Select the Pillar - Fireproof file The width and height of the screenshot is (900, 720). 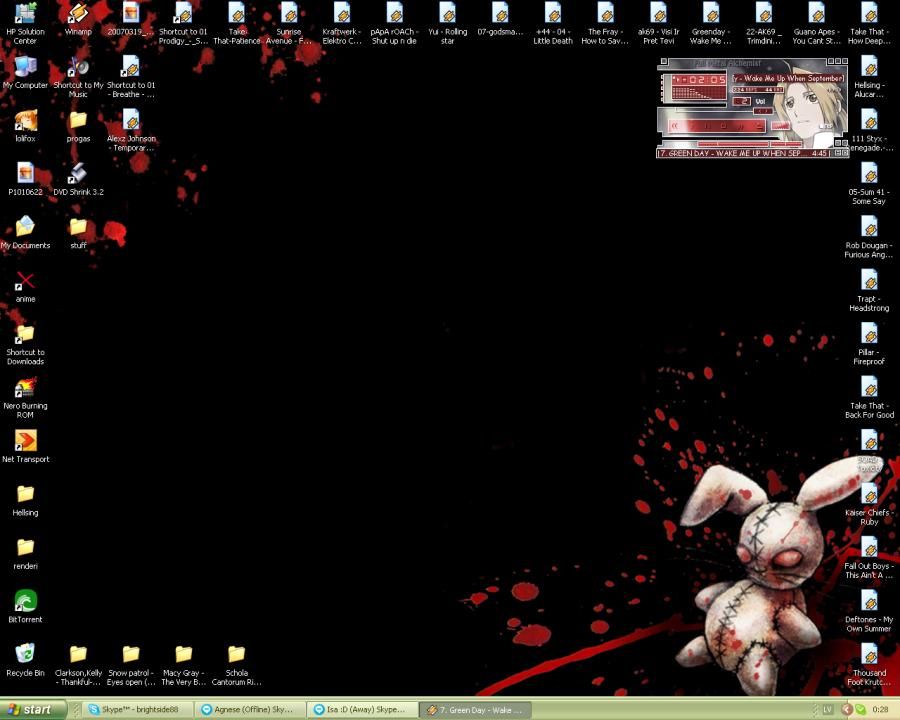(869, 344)
